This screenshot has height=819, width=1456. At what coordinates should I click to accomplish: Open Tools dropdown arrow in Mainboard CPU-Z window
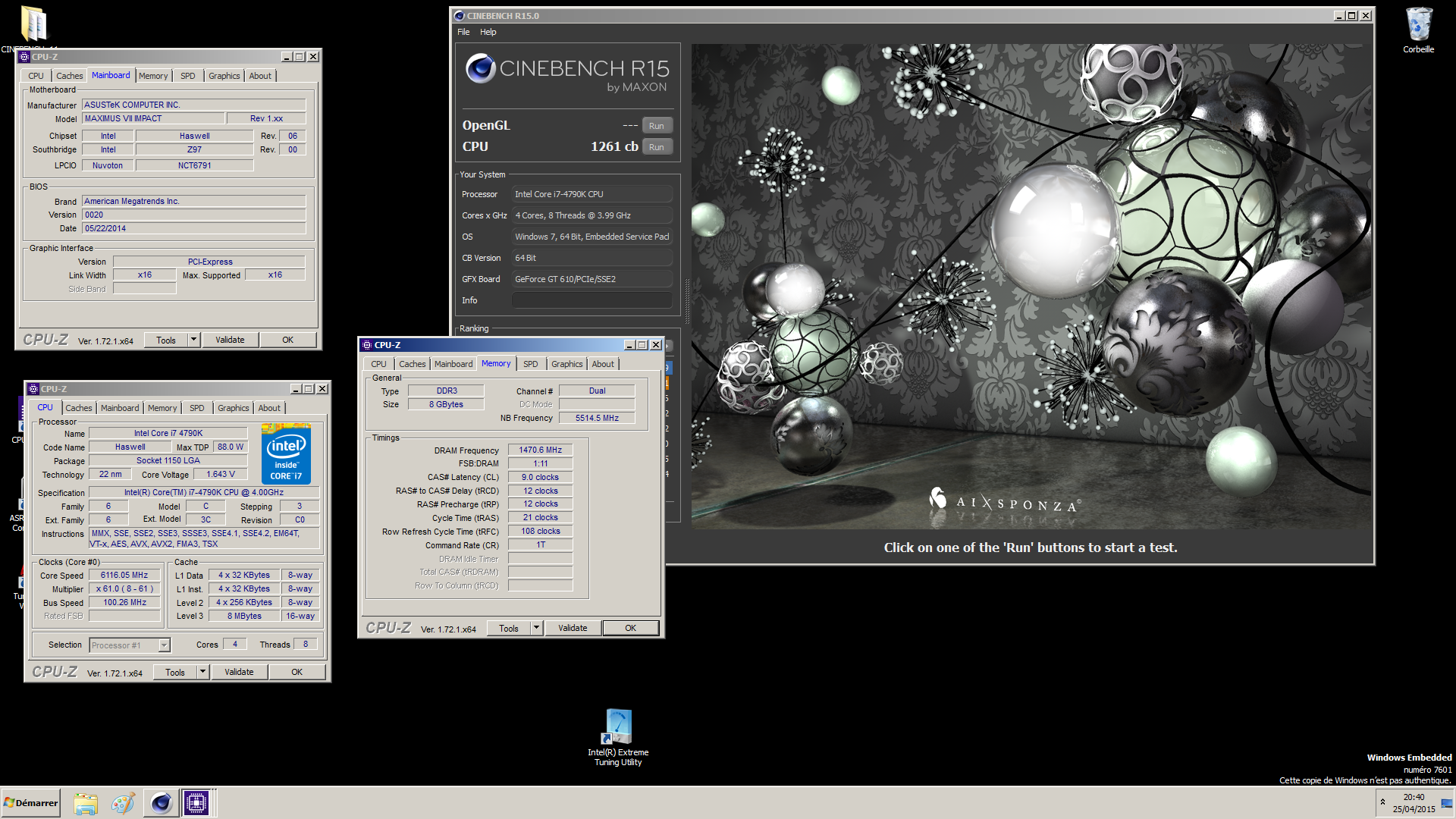click(193, 340)
